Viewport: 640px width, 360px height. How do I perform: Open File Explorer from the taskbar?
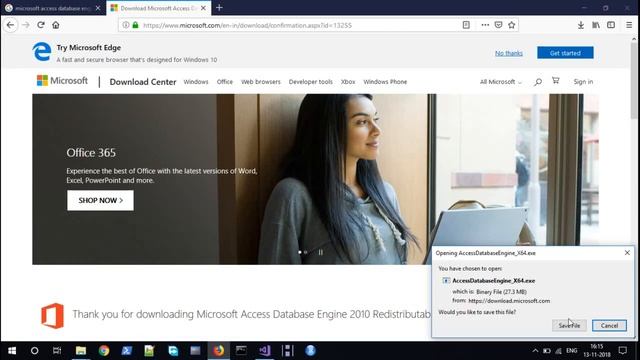[x=81, y=351]
